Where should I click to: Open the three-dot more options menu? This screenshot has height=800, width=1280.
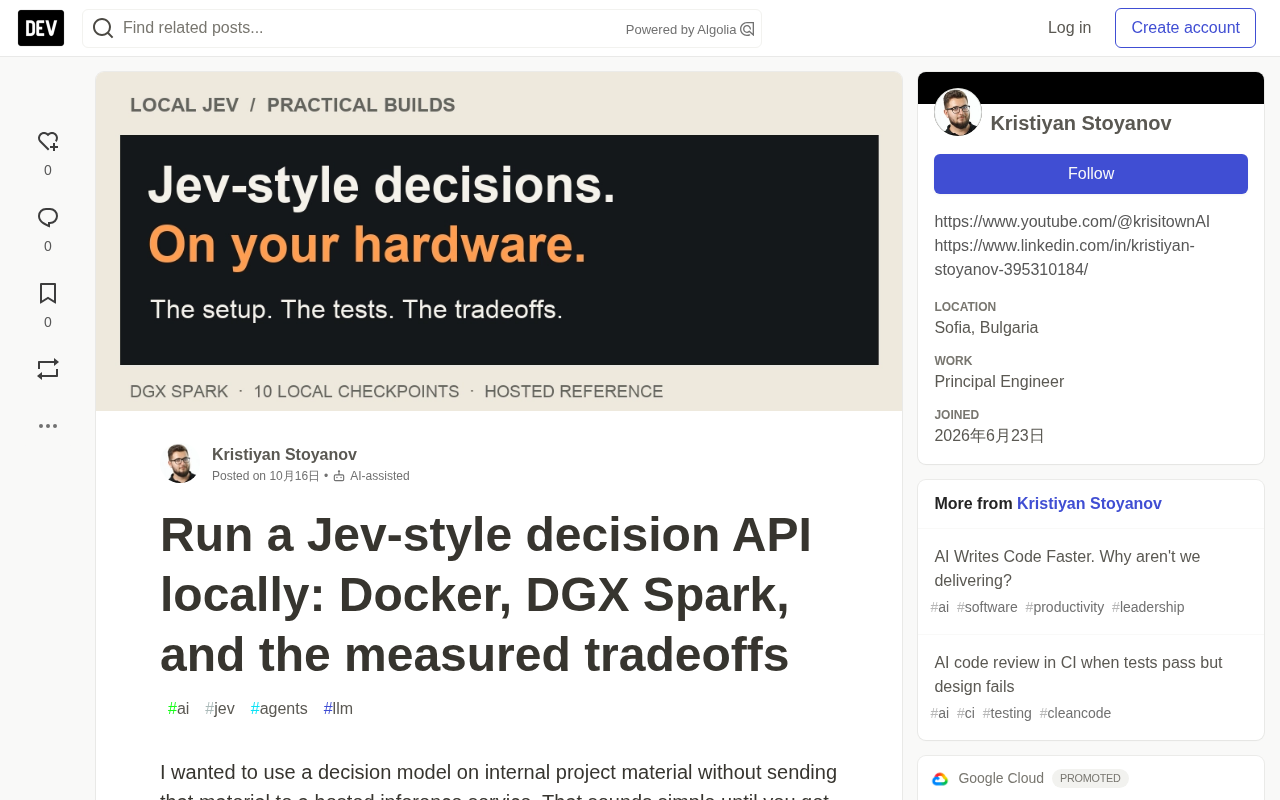(x=48, y=426)
